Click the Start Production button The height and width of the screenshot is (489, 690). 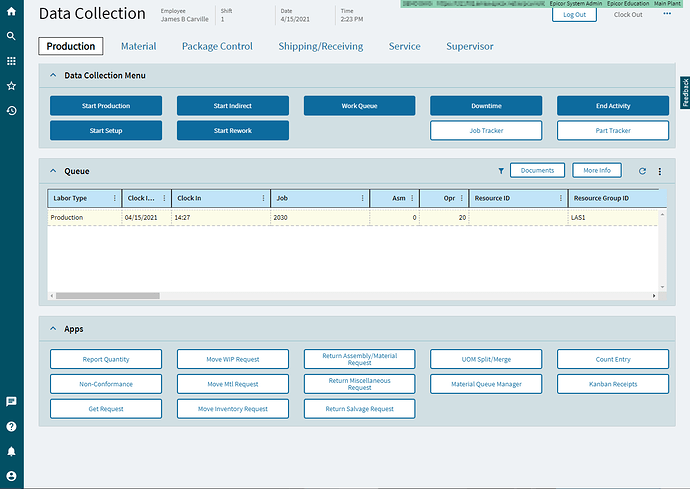click(105, 106)
